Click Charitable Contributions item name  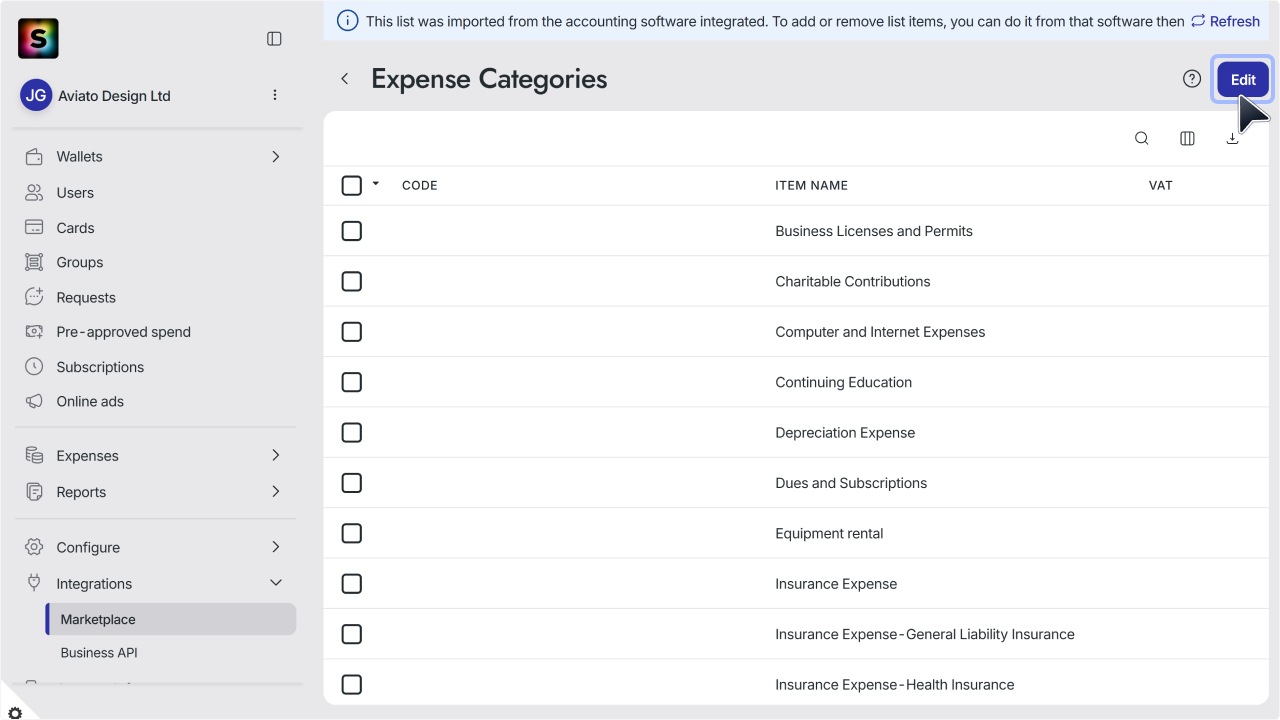853,282
